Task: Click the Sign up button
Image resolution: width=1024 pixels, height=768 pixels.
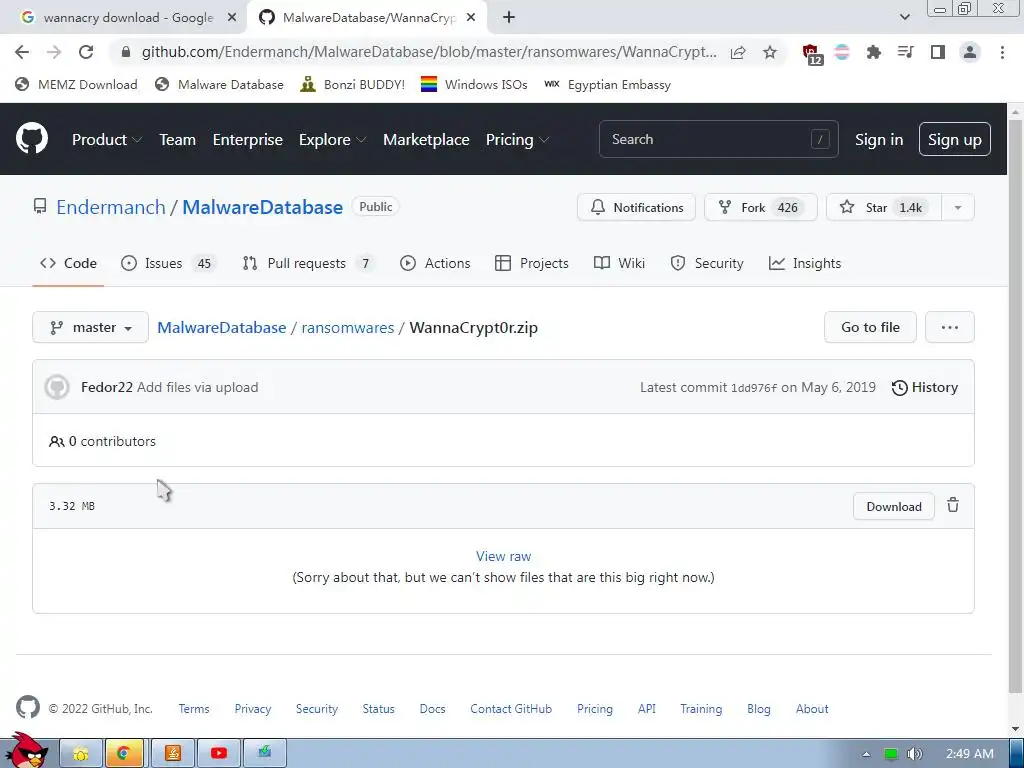Action: coord(954,139)
